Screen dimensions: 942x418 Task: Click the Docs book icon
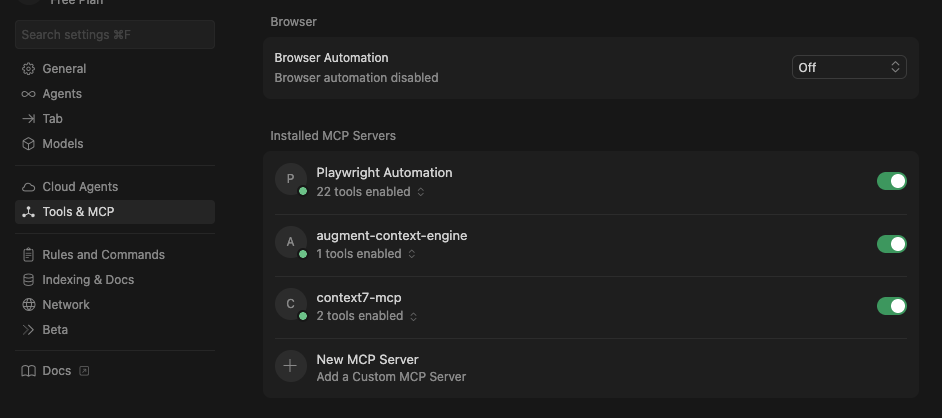(28, 371)
